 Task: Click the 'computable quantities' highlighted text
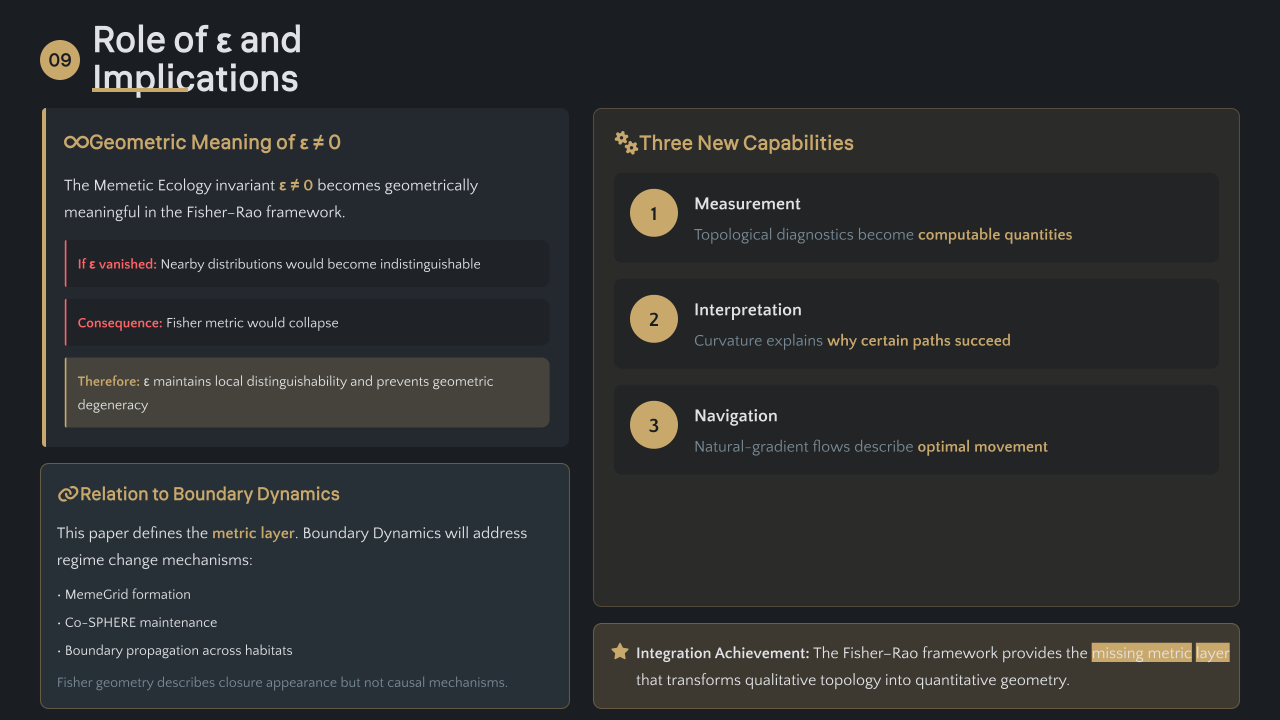click(995, 235)
